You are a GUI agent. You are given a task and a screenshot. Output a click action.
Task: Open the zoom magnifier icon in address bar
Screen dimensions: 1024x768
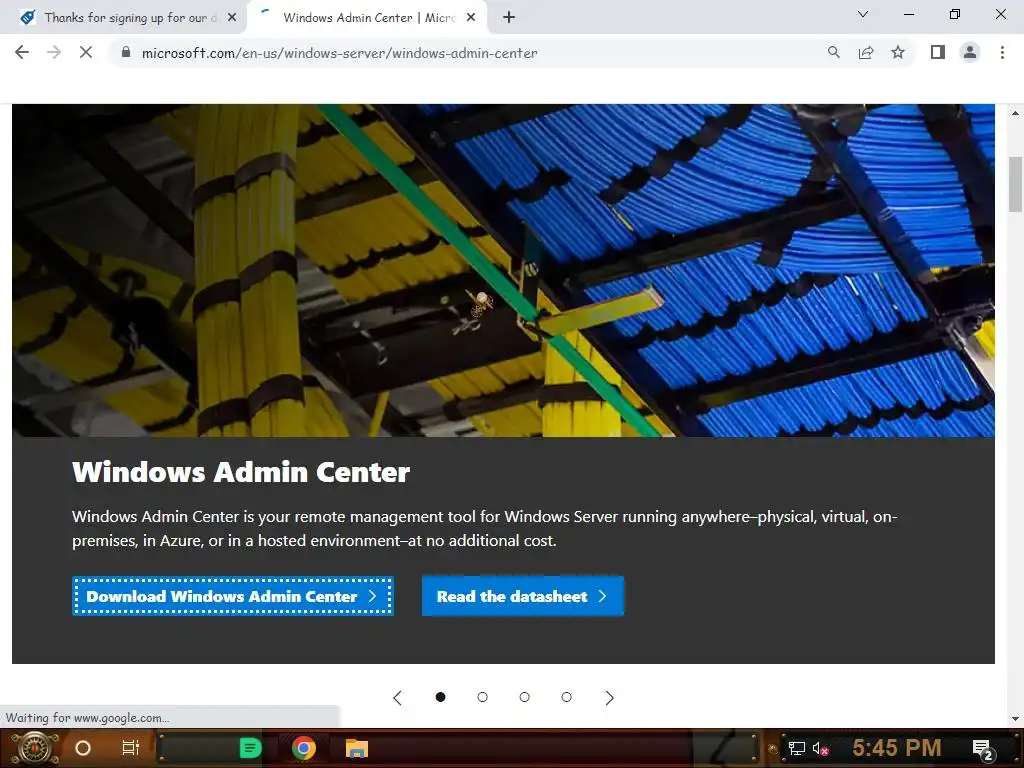pos(833,52)
